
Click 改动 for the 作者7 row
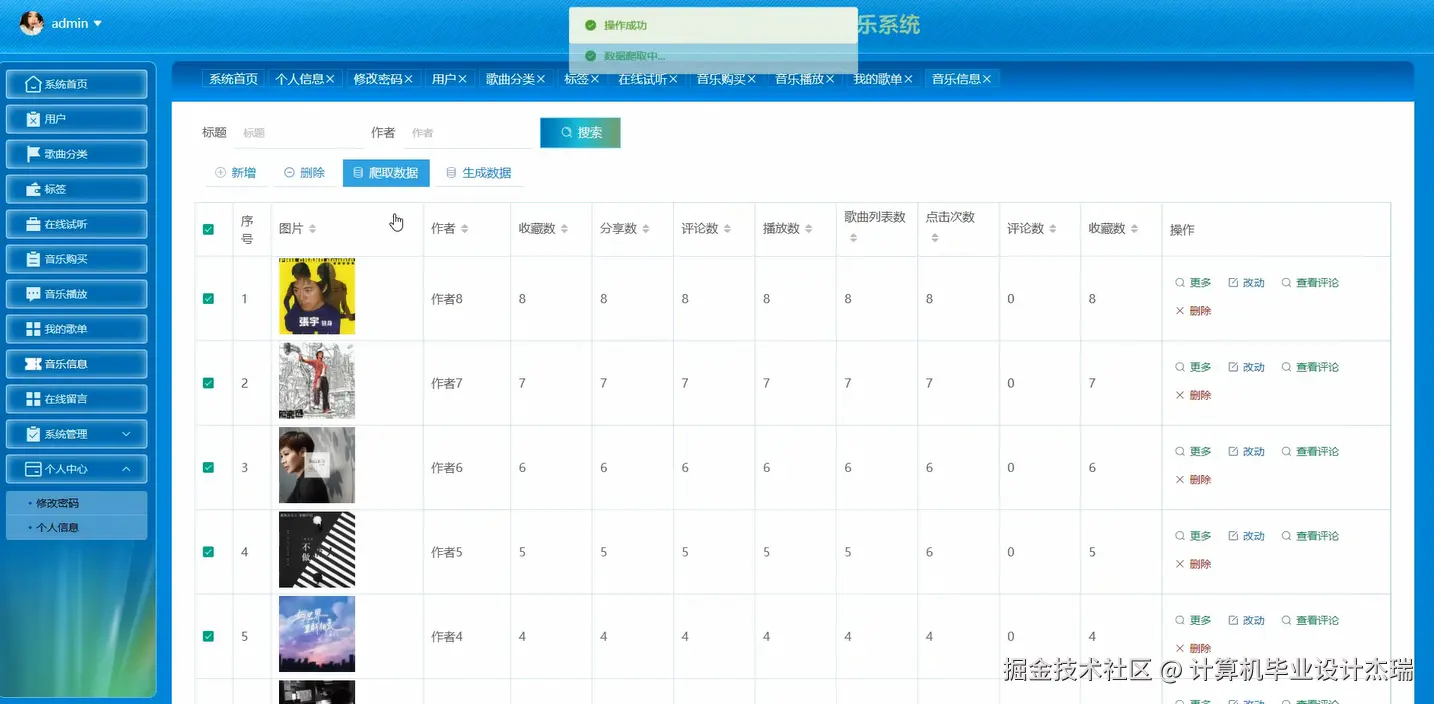(x=1246, y=367)
